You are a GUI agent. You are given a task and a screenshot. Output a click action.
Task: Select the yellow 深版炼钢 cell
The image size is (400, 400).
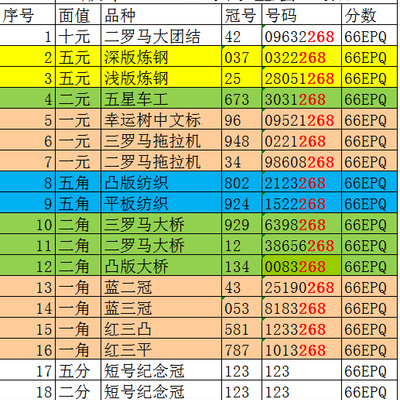pos(161,57)
